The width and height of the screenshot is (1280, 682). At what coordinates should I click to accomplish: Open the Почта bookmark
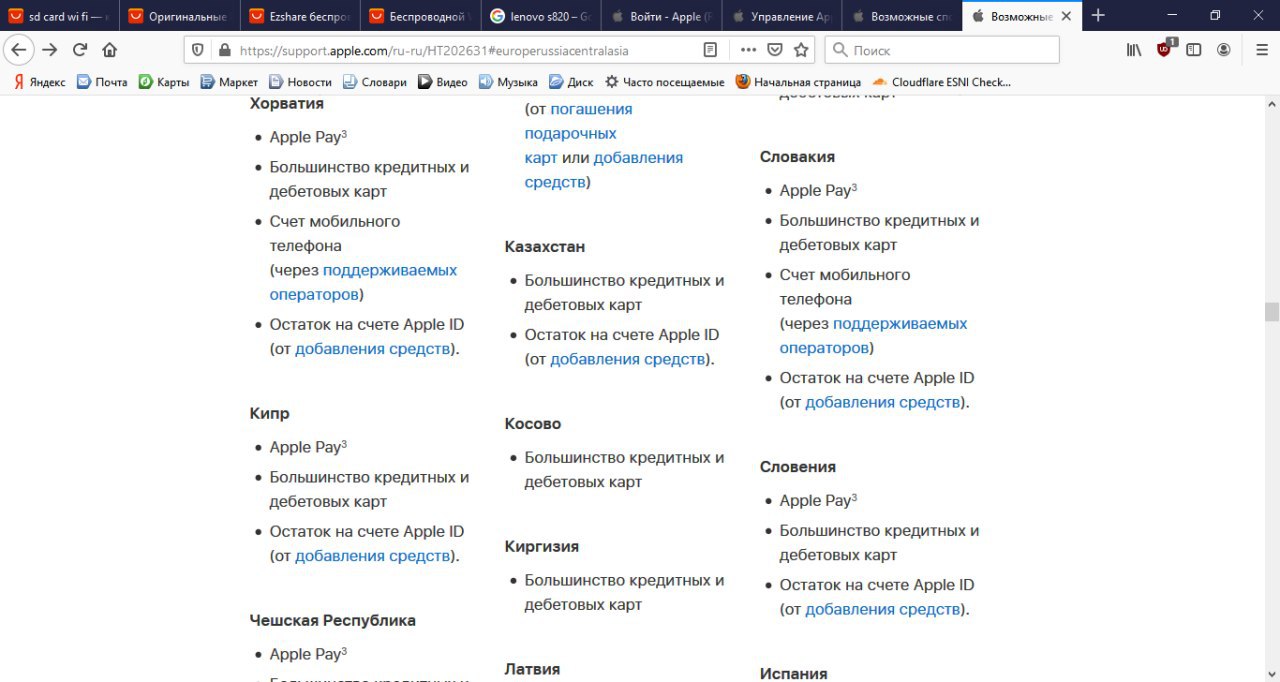pos(102,82)
